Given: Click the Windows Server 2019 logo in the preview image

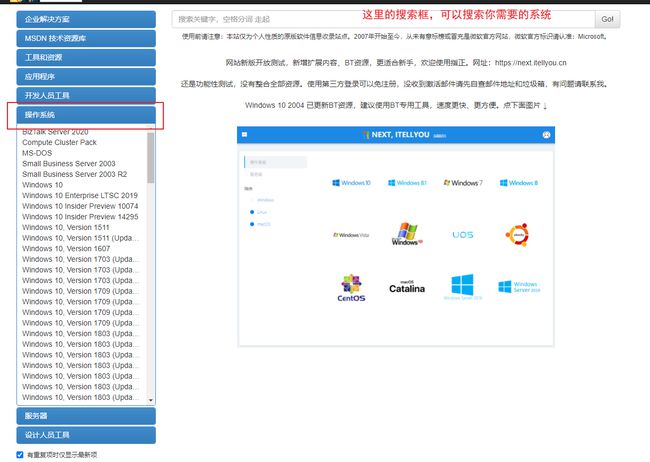Looking at the screenshot, I should coord(463,287).
